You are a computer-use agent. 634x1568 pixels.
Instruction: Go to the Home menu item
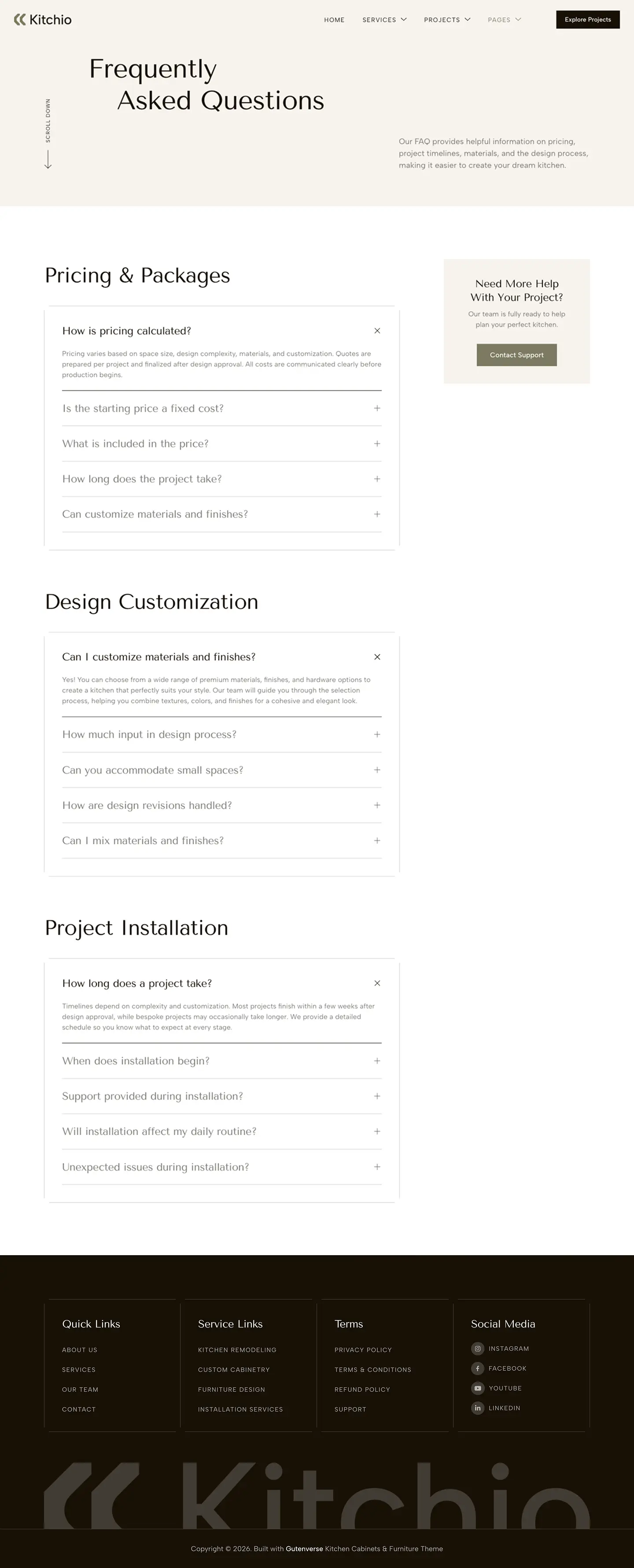(x=334, y=19)
